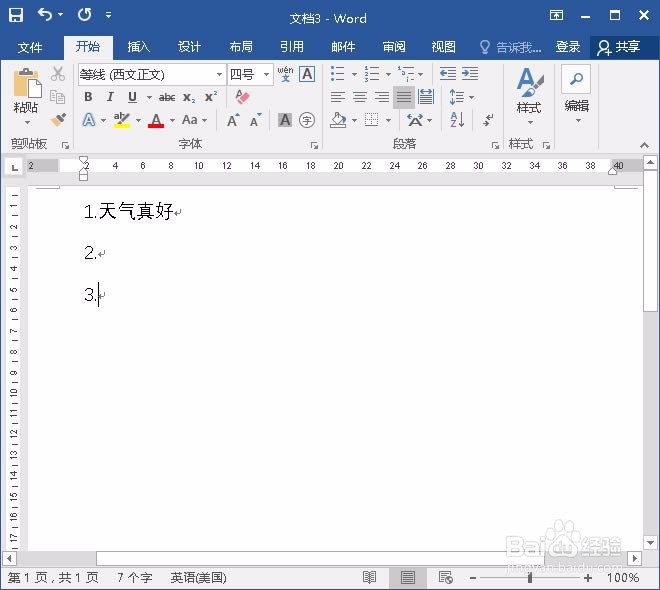Click the Repeat typing icon
Screen dimensions: 660x590
click(84, 15)
